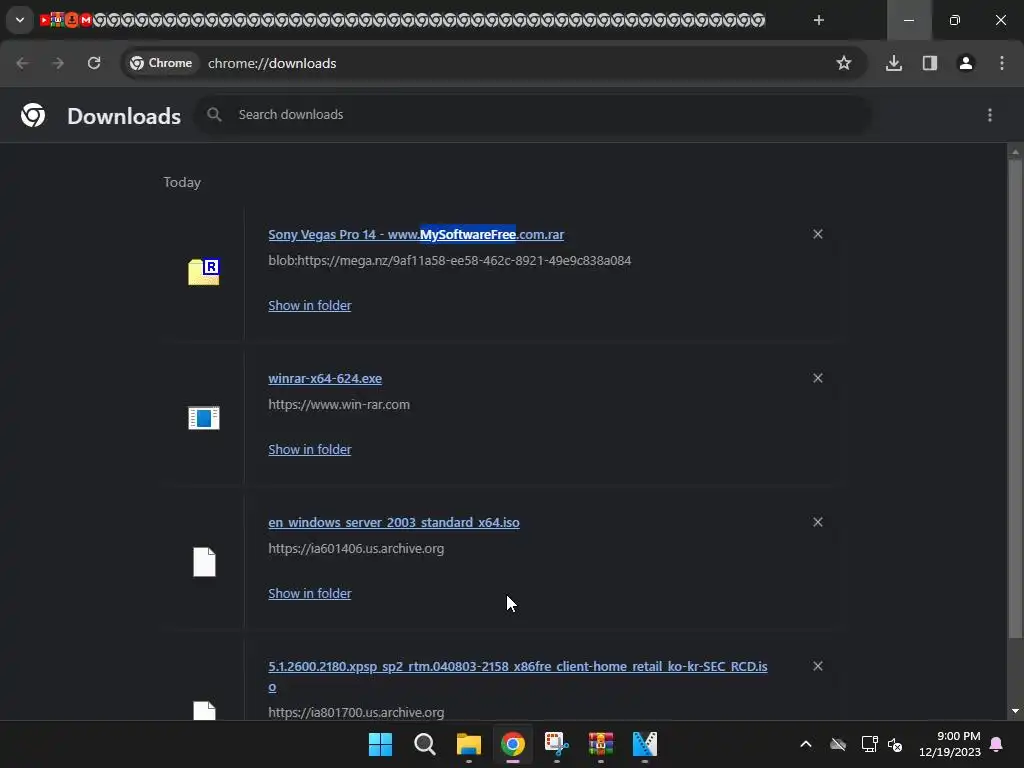Remove Windows Server 2003 iso from list

(818, 522)
